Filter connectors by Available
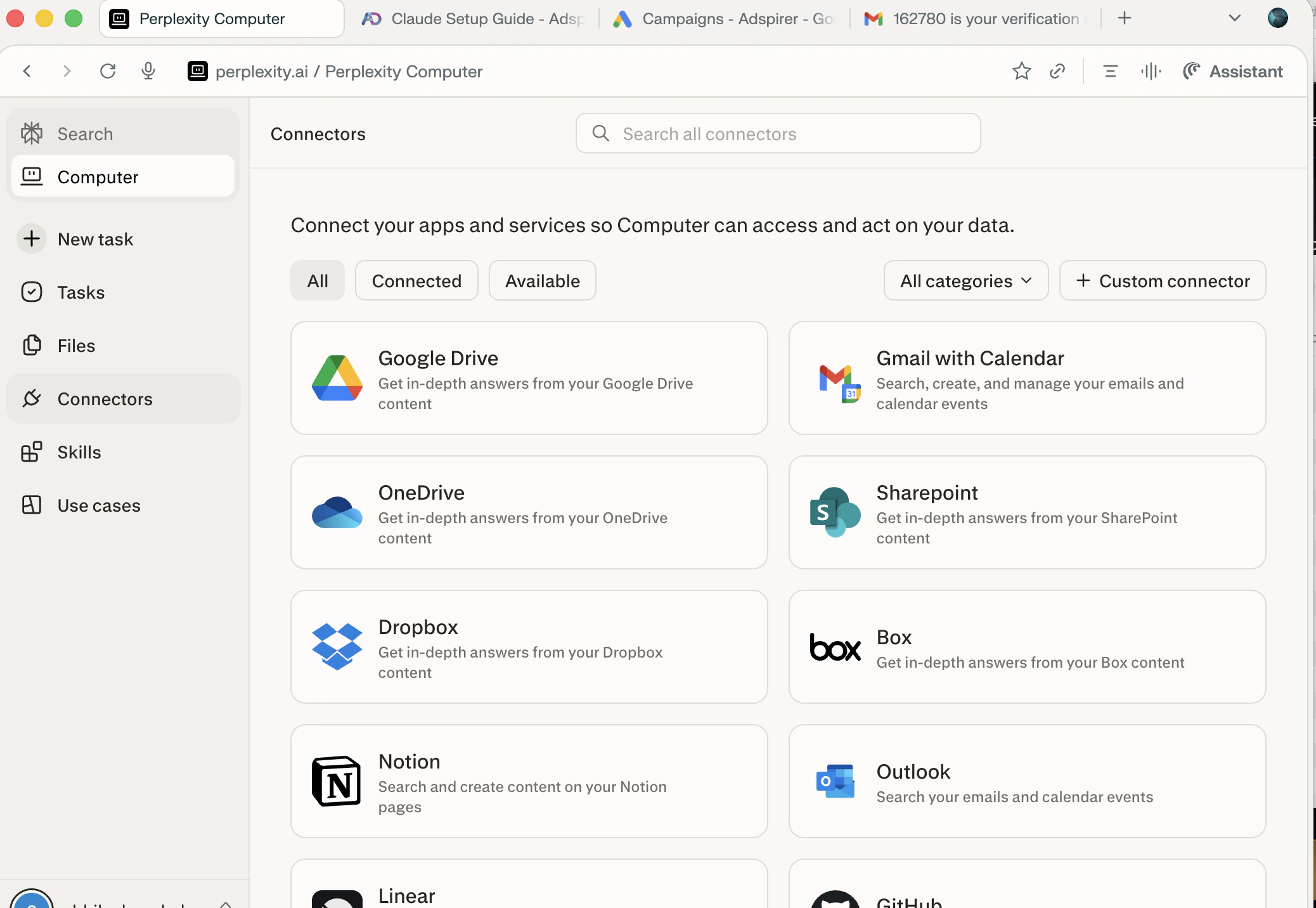The height and width of the screenshot is (908, 1316). point(542,281)
